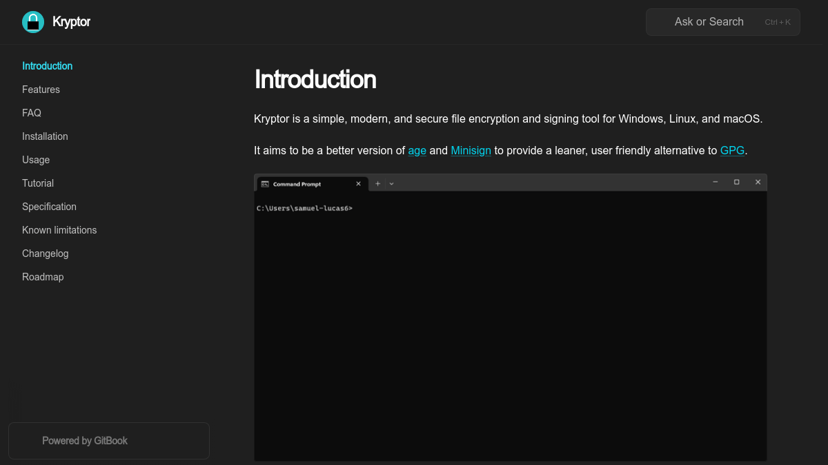This screenshot has width=828, height=465.
Task: Maximize the Command Prompt window
Action: coord(737,182)
